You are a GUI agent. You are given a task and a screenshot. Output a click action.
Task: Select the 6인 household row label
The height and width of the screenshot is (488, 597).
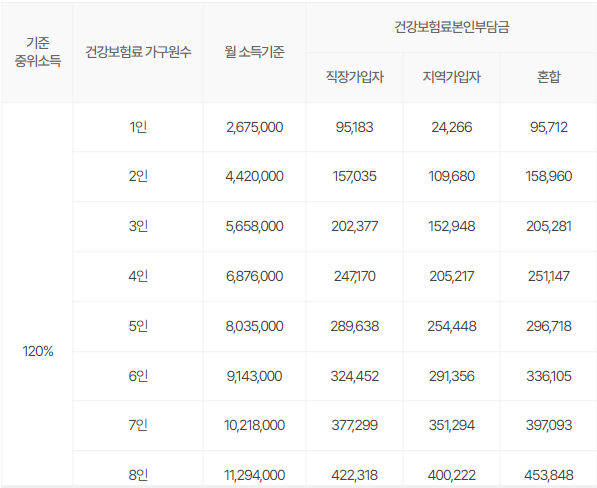coord(138,376)
